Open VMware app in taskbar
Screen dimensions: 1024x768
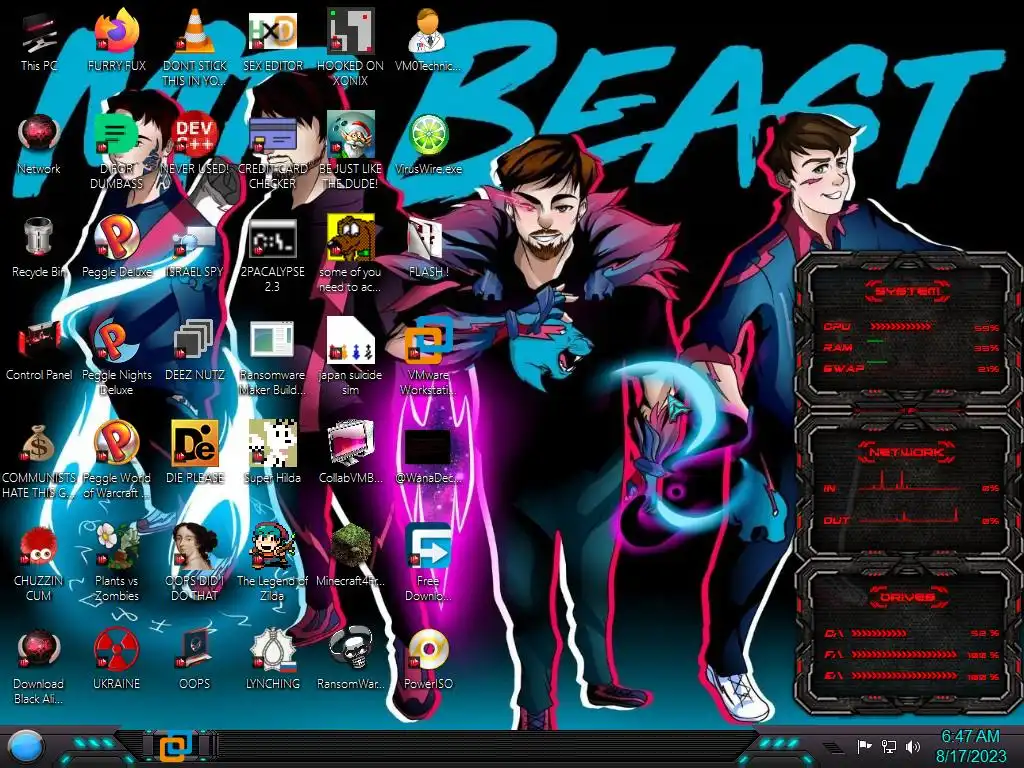coord(176,747)
